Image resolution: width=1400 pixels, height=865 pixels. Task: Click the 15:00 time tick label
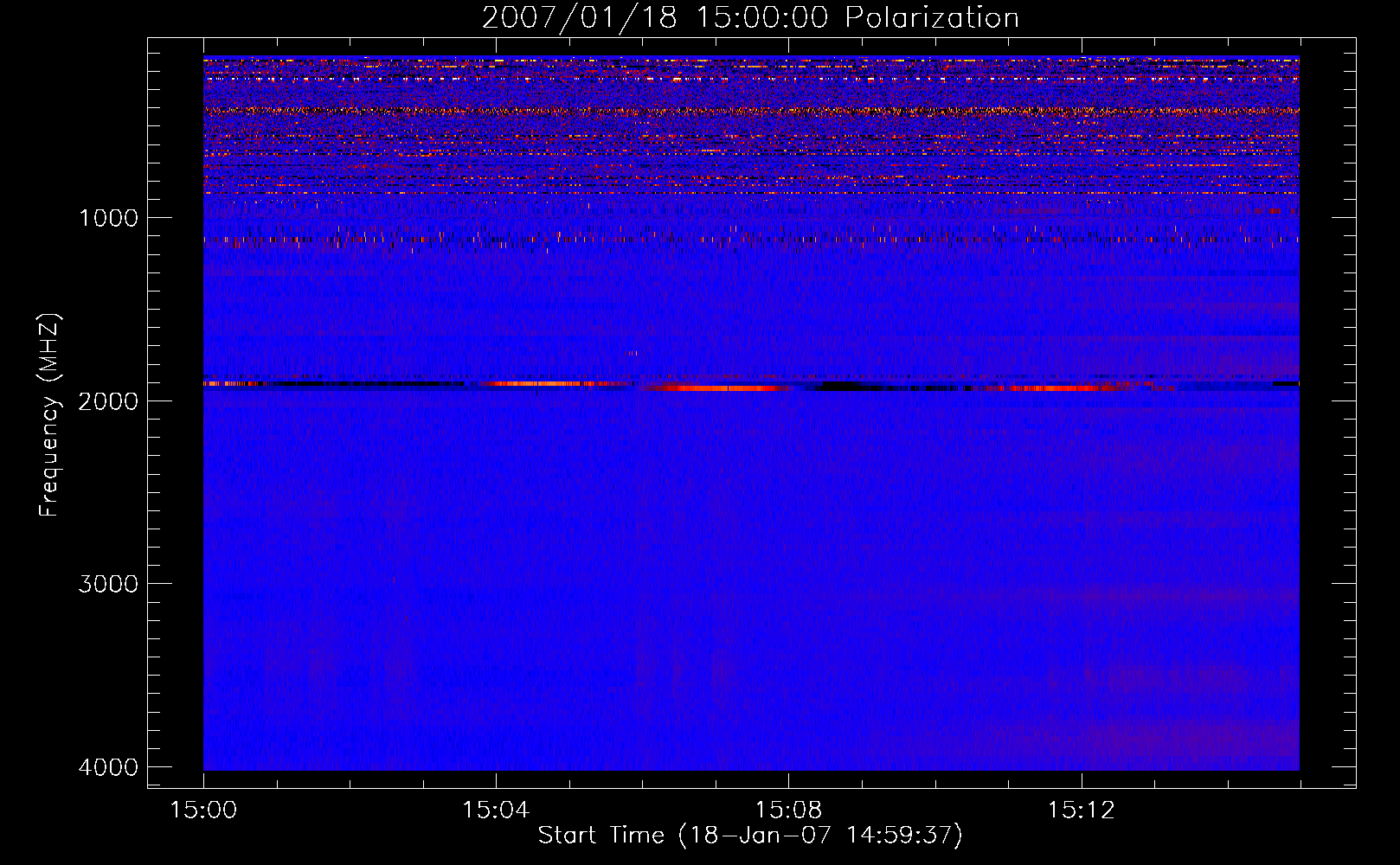coord(203,811)
